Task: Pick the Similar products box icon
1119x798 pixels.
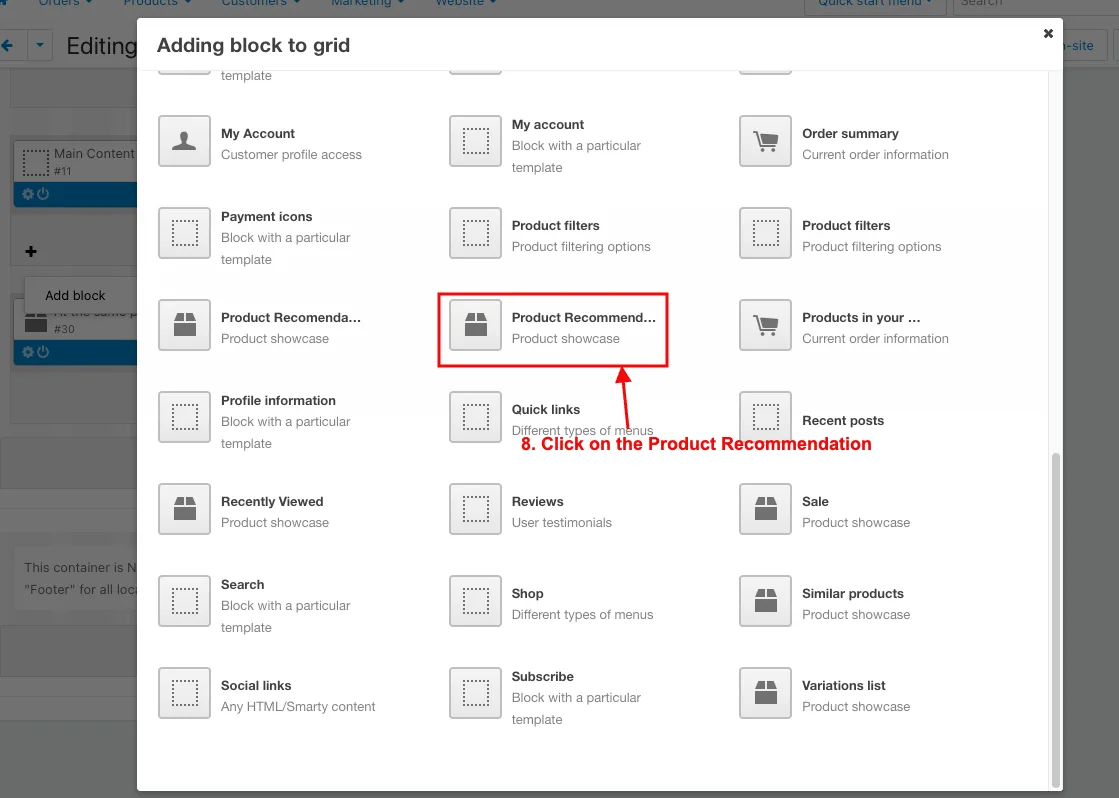Action: pos(765,602)
